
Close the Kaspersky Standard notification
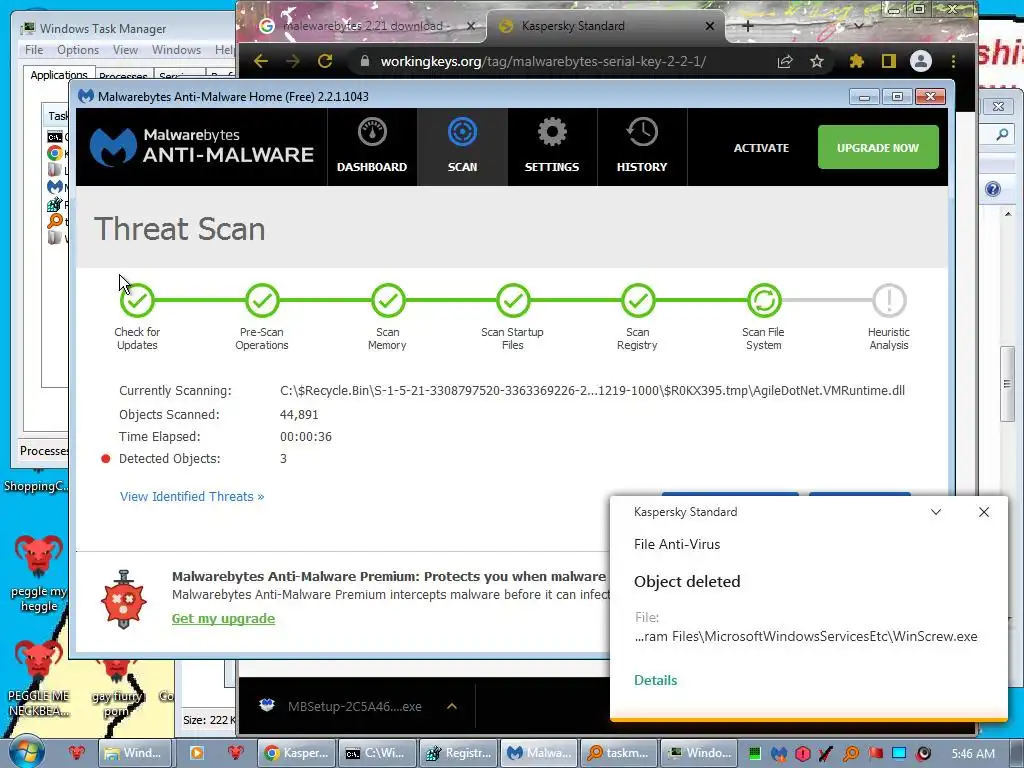click(x=984, y=512)
